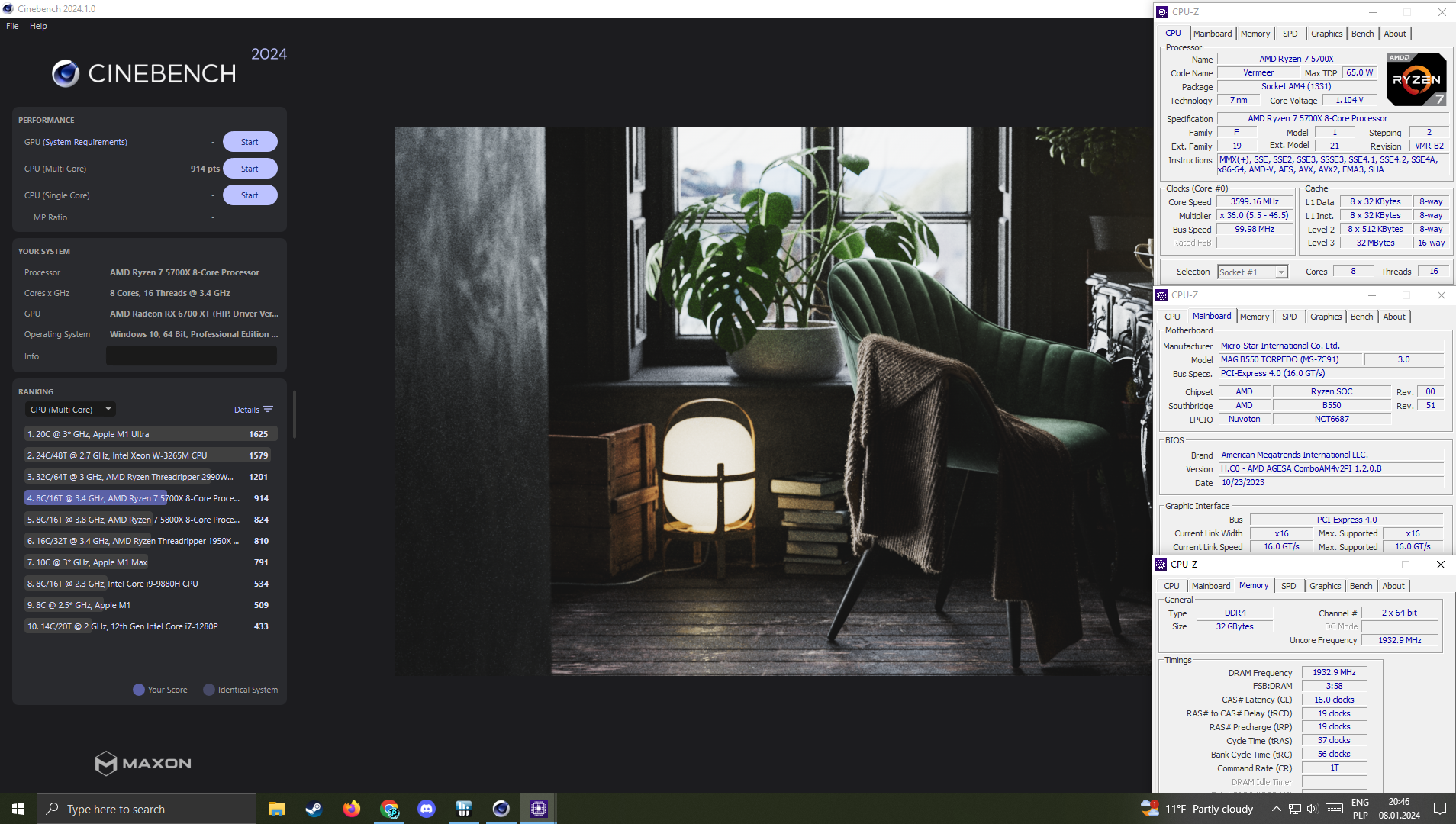
Task: Click the middle CPU-Z window title icon
Action: [1161, 295]
